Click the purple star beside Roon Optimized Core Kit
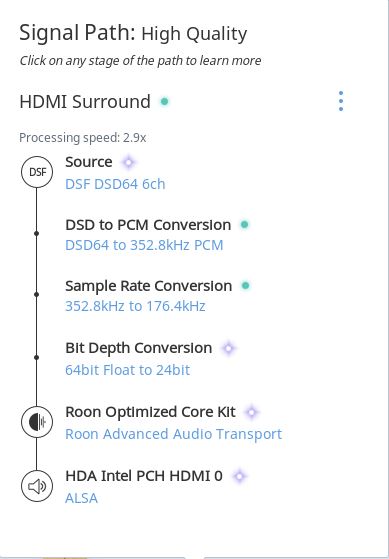 (x=252, y=412)
